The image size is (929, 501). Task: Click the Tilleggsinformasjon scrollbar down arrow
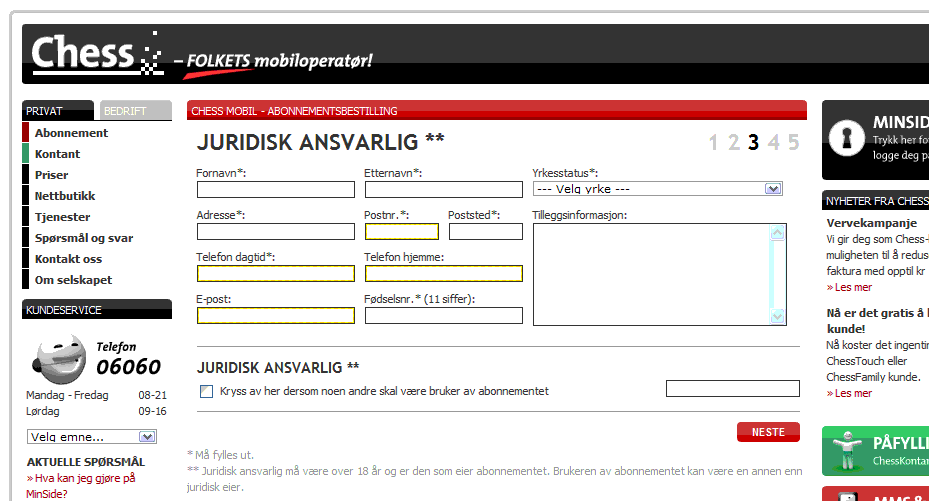[x=777, y=316]
